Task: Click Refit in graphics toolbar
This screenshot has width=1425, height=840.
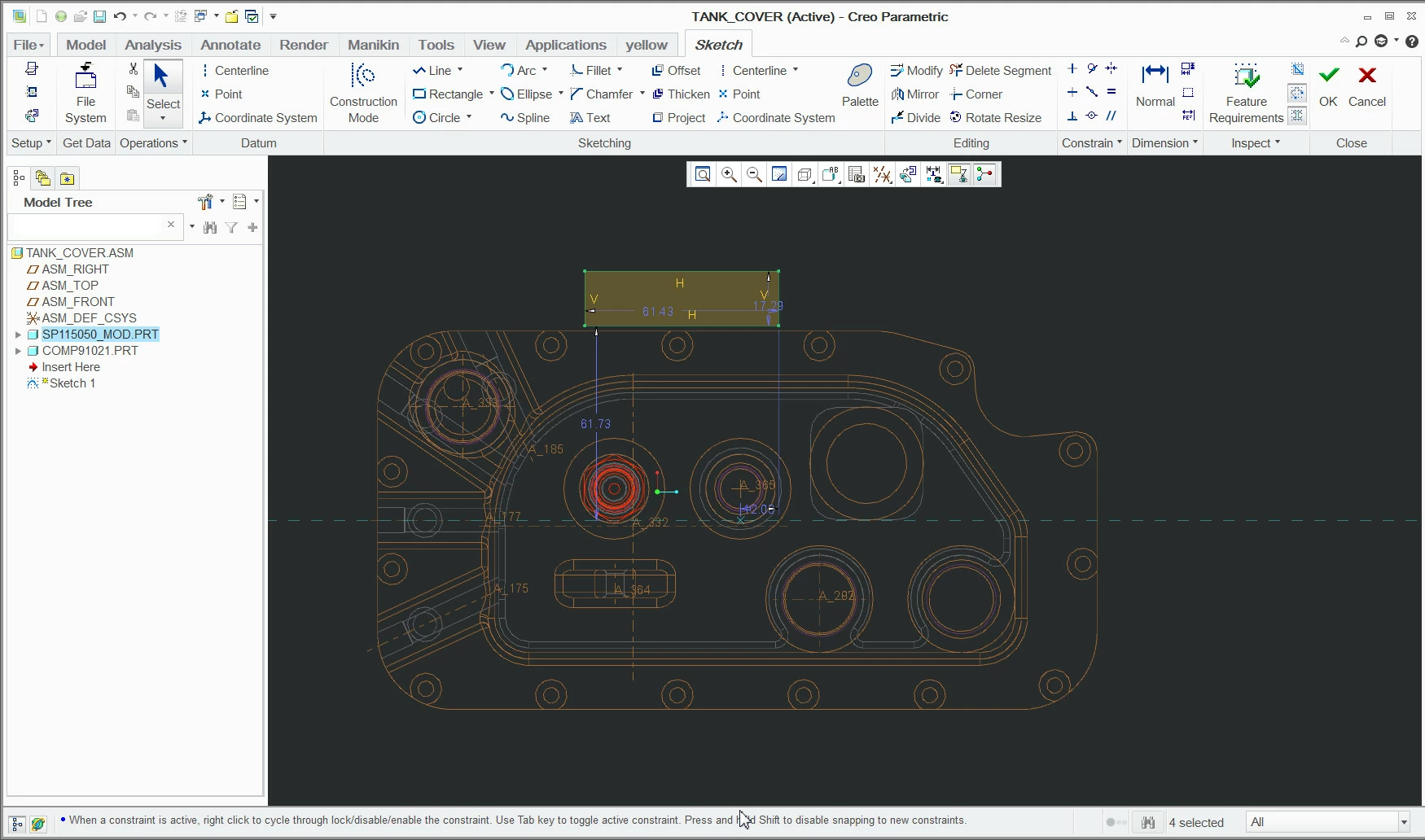Action: click(703, 174)
